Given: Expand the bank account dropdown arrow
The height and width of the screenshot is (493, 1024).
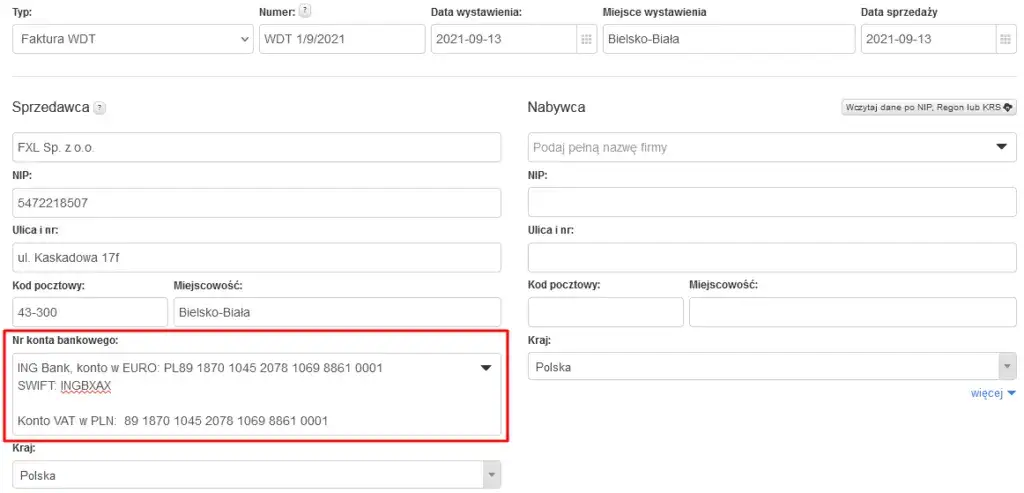Looking at the screenshot, I should [486, 368].
